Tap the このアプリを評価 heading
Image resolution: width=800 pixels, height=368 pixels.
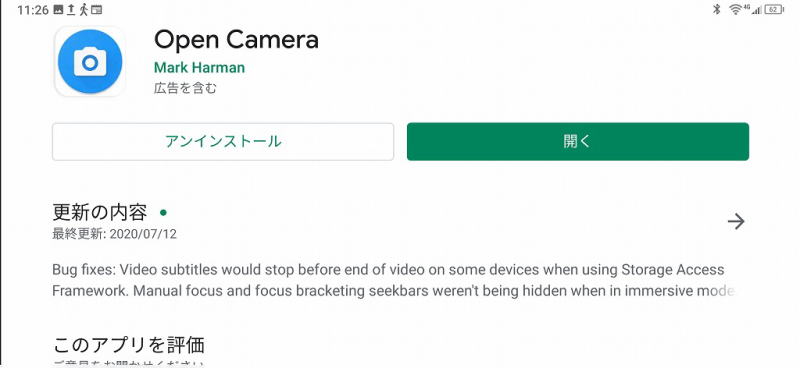point(129,345)
